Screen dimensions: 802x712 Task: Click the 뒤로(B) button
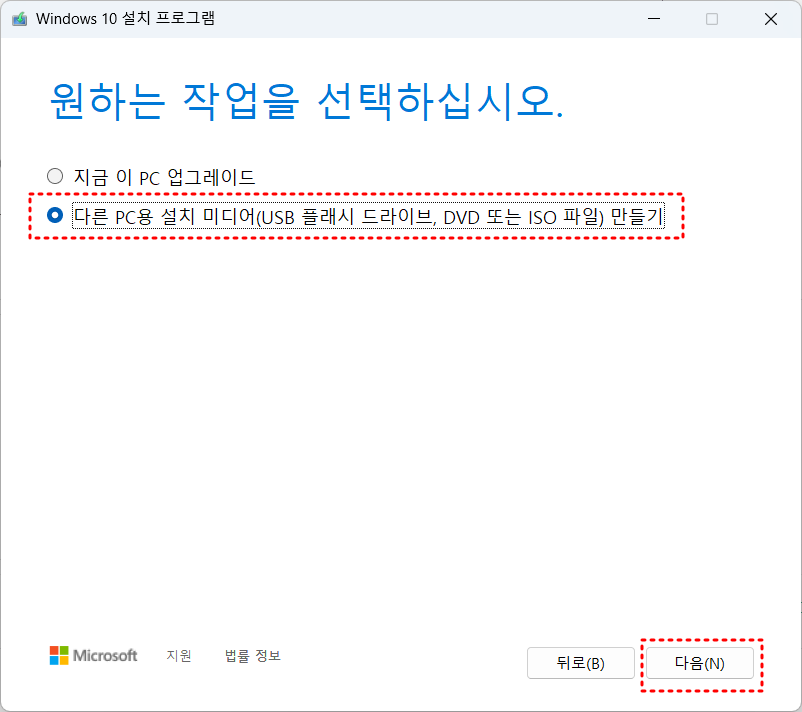581,663
